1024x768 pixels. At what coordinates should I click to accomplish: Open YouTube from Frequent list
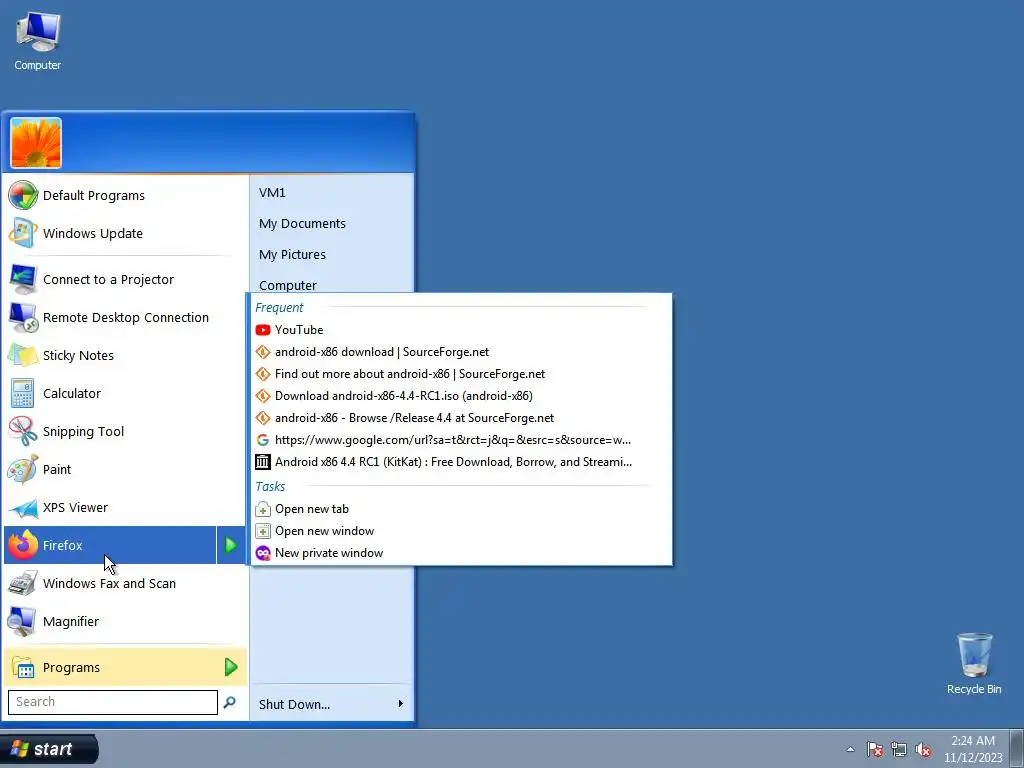[x=461, y=330]
